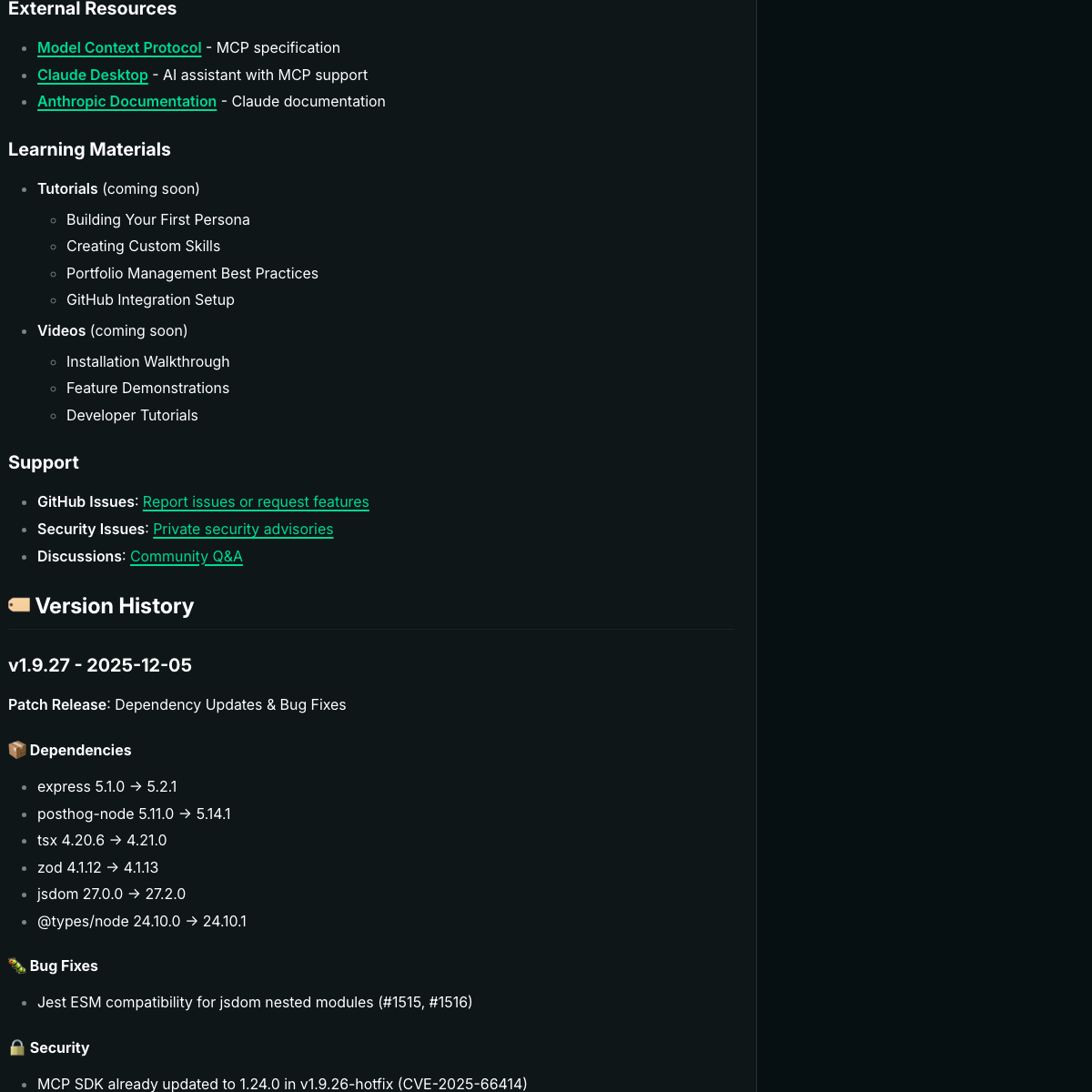This screenshot has height=1092, width=1092.
Task: Click the package icon next to Dependencies
Action: [17, 750]
